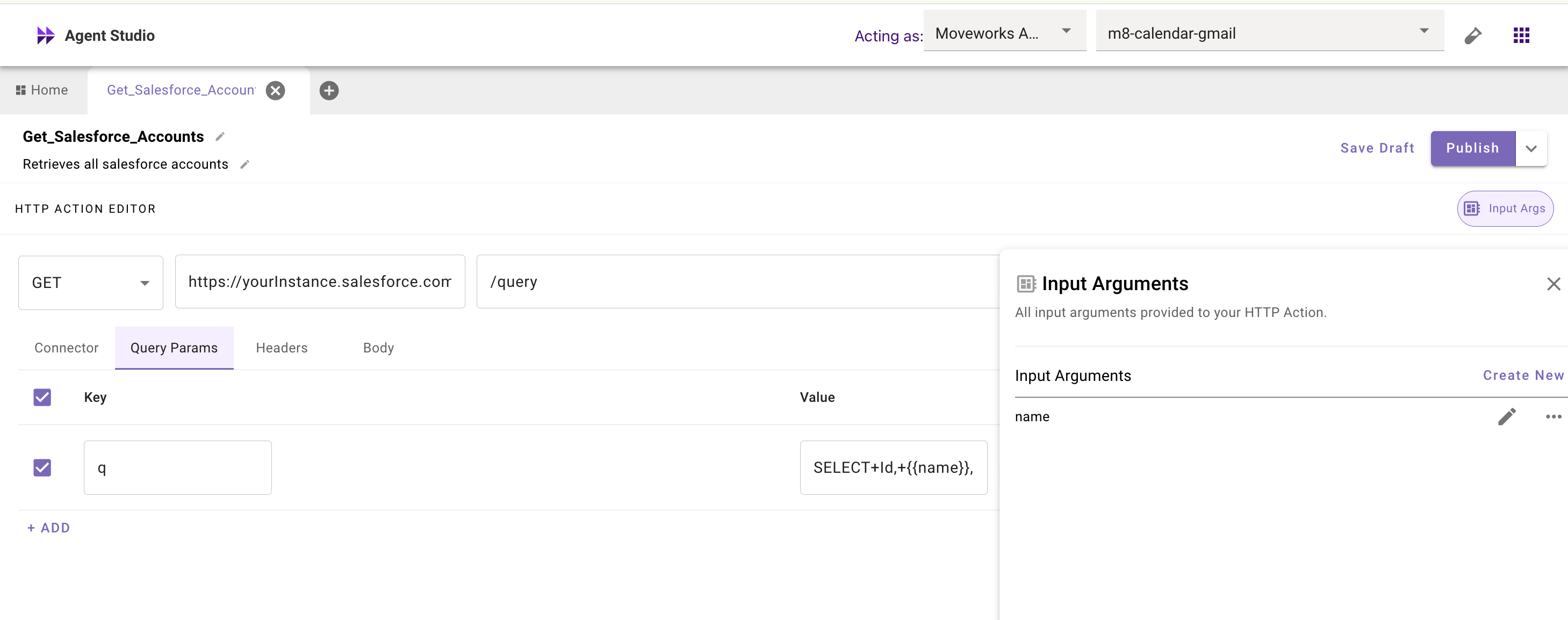Click the HTTP ACTION EDITOR heading
The width and height of the screenshot is (1568, 620).
(85, 208)
